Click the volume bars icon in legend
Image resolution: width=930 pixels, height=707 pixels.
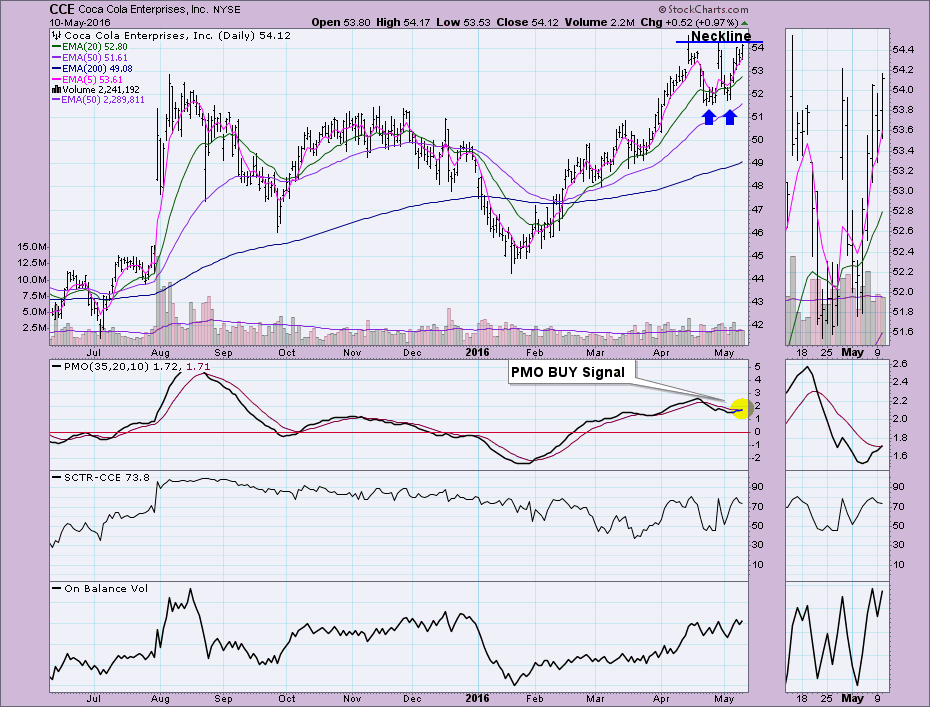54,89
